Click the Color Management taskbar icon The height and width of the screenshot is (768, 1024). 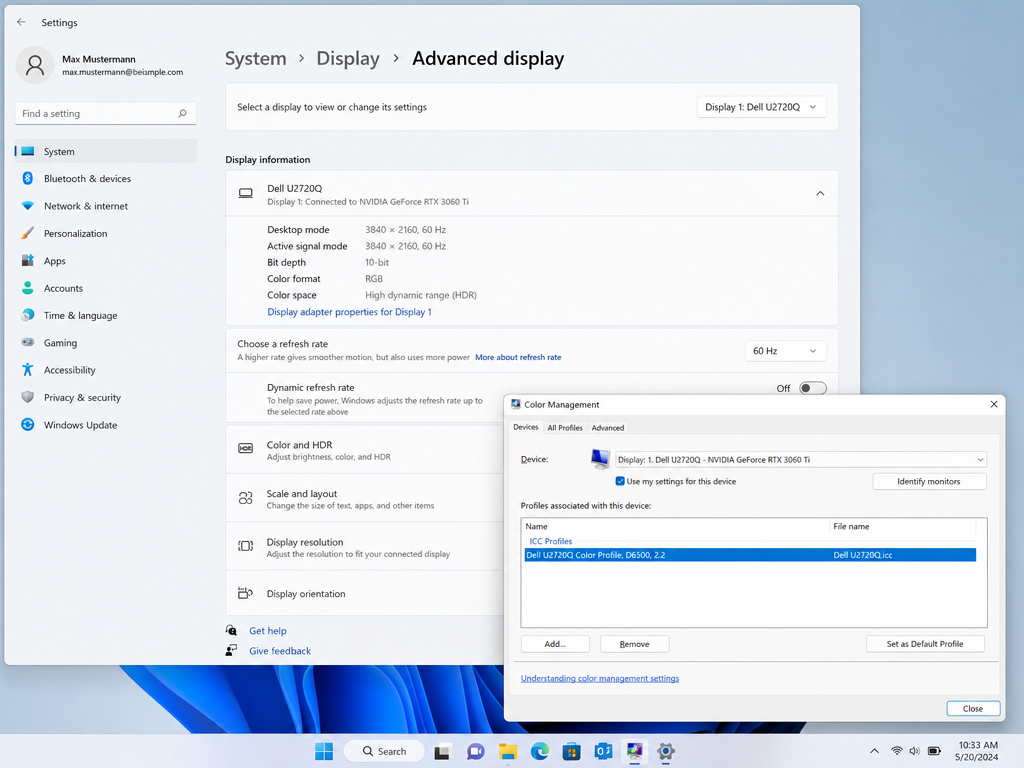tap(634, 752)
